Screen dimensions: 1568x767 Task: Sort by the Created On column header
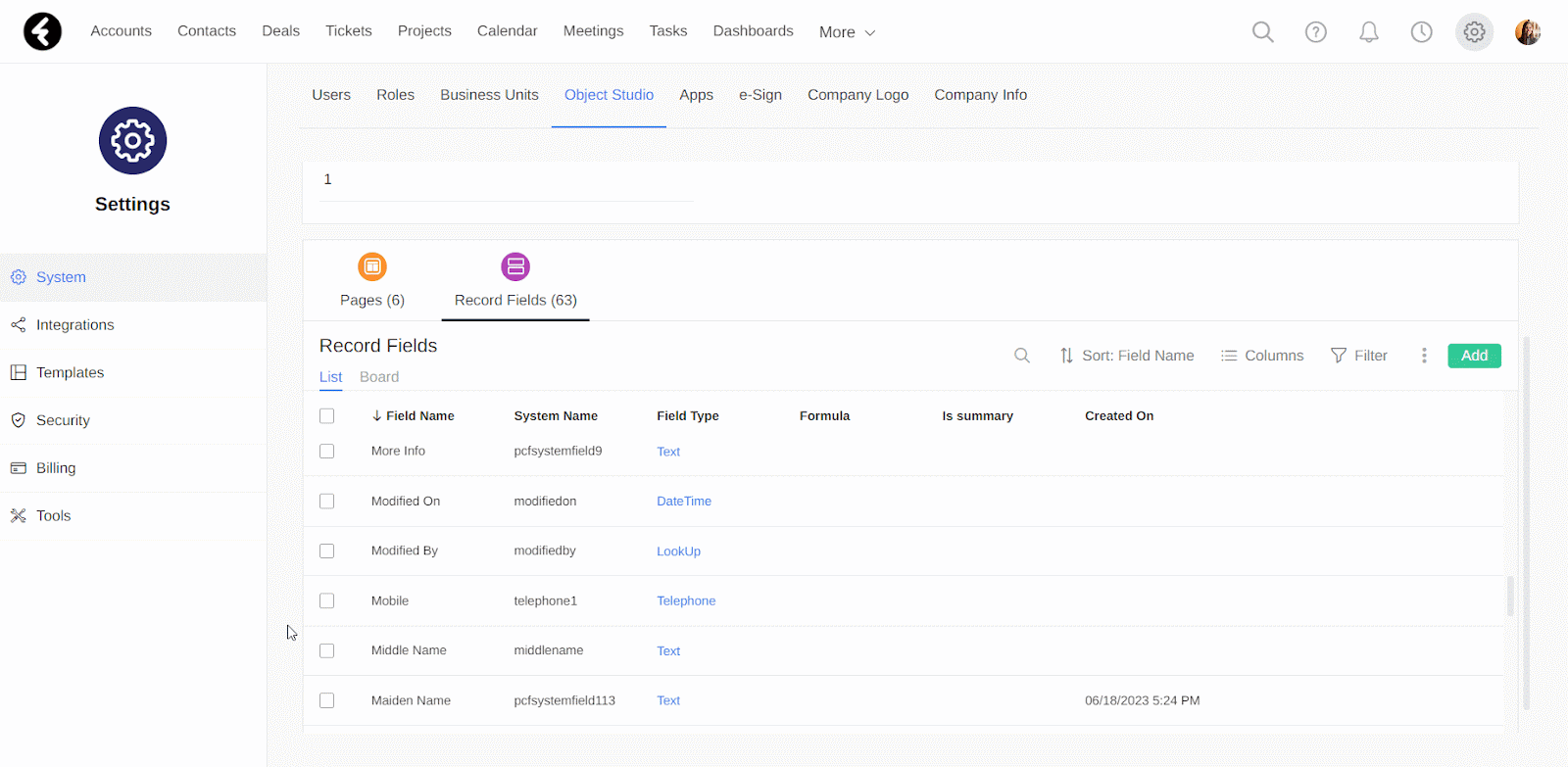(1119, 416)
